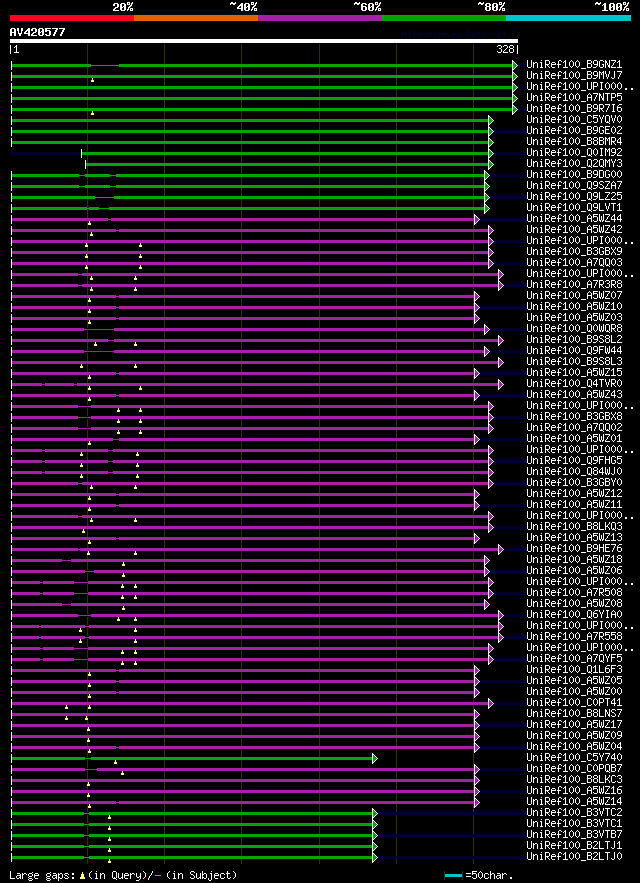Click the white AV420577 query sequence bar
640x883 pixels.
[x=264, y=41]
